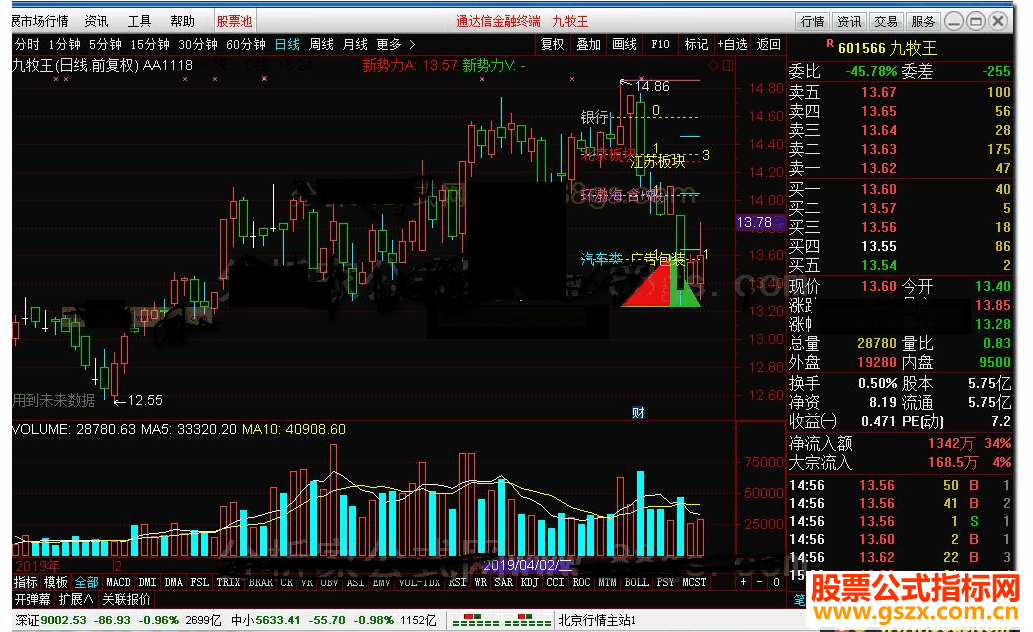The image size is (1033, 632).
Task: Select the 30分钟 period
Action: [x=198, y=44]
